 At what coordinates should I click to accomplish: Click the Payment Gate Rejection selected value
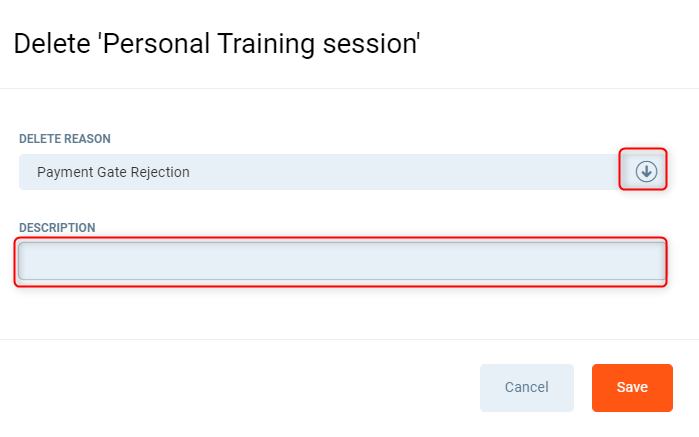point(113,172)
